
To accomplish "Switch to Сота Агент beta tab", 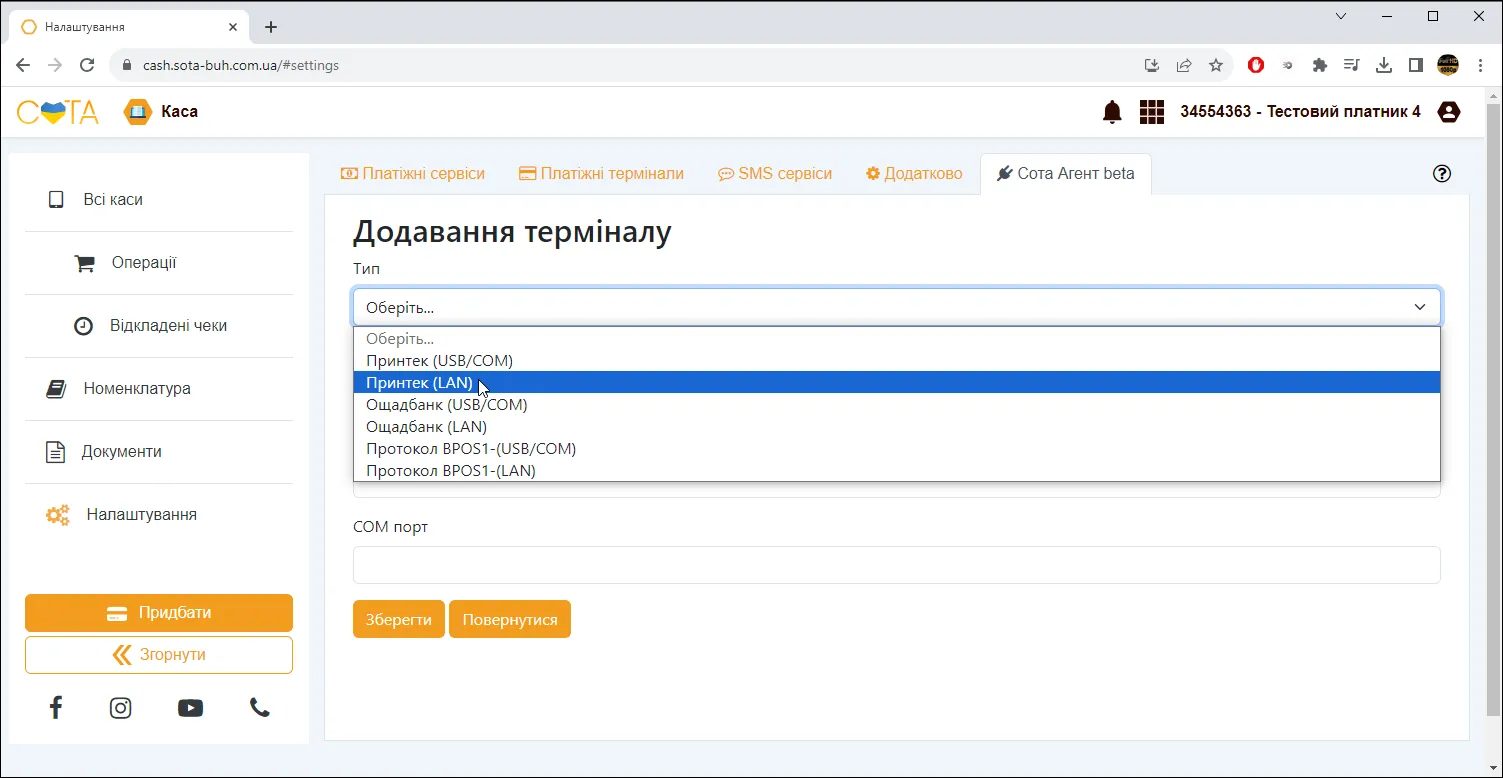I will tap(1066, 174).
